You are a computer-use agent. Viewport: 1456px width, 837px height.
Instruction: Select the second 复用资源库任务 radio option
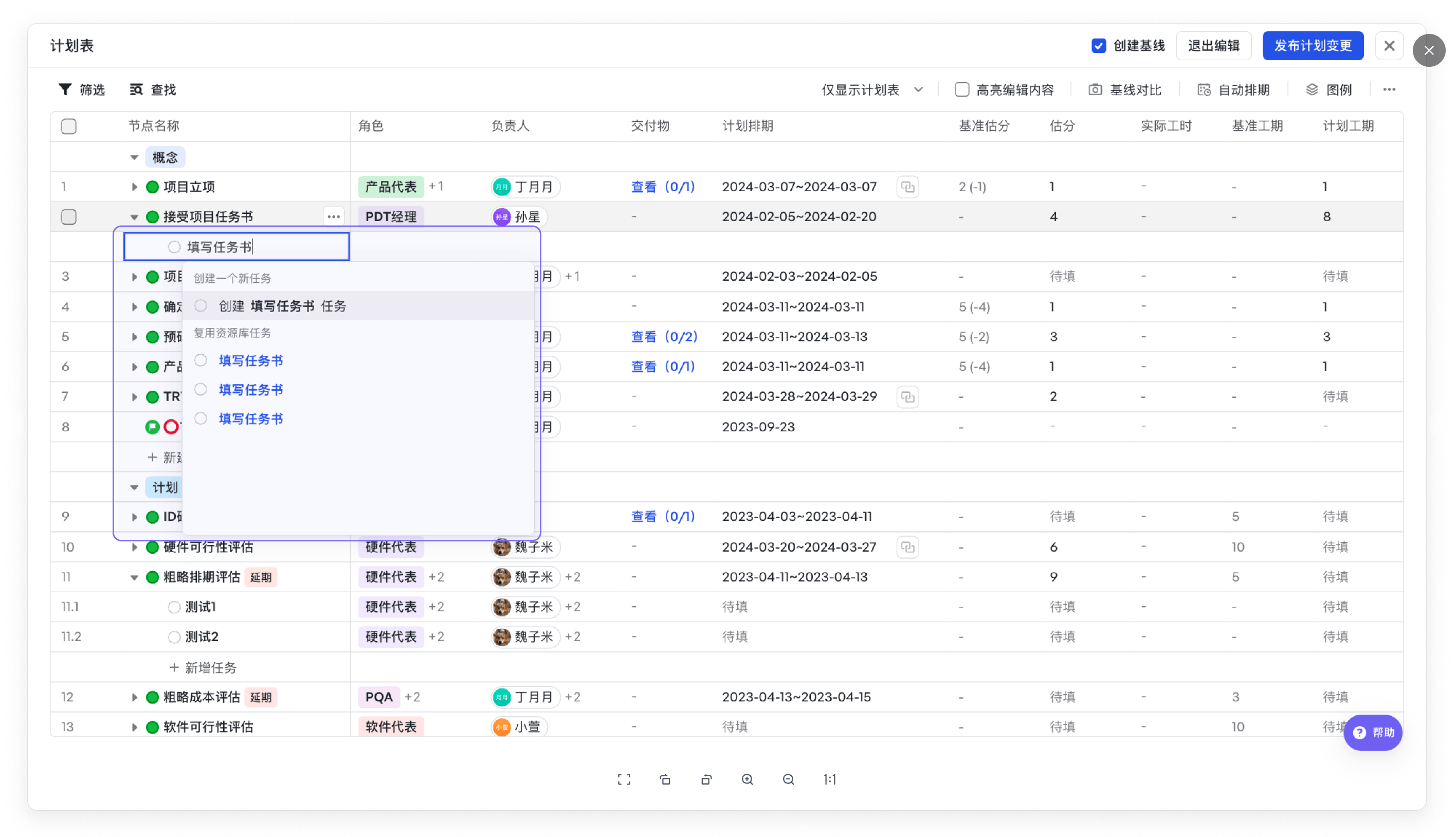[201, 390]
